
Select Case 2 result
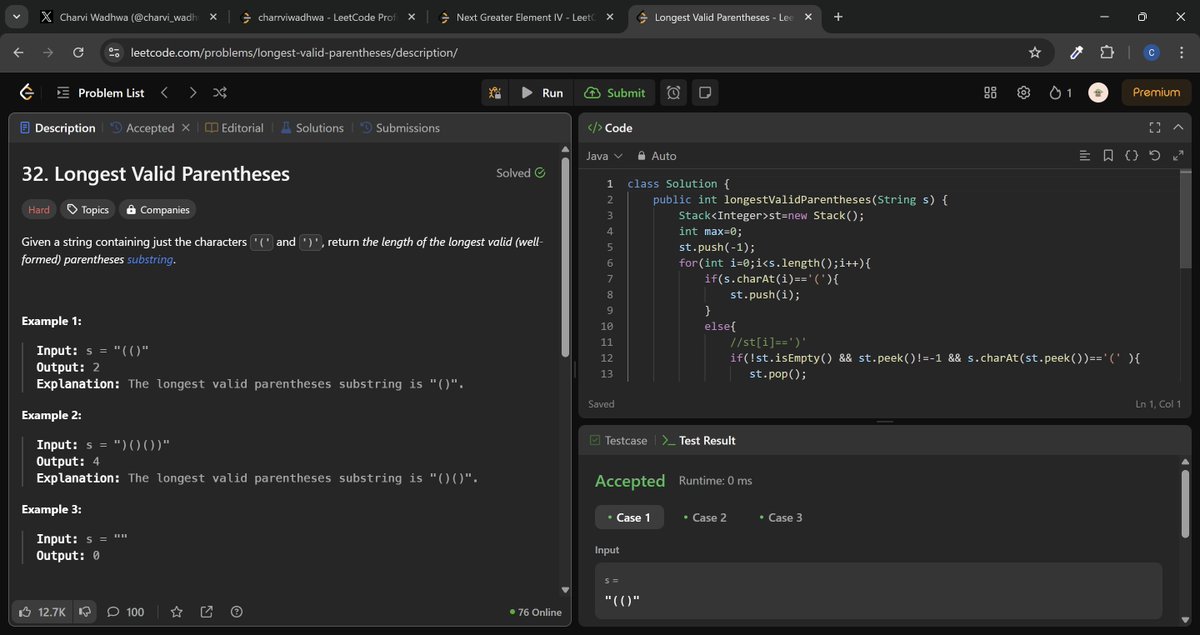tap(704, 517)
